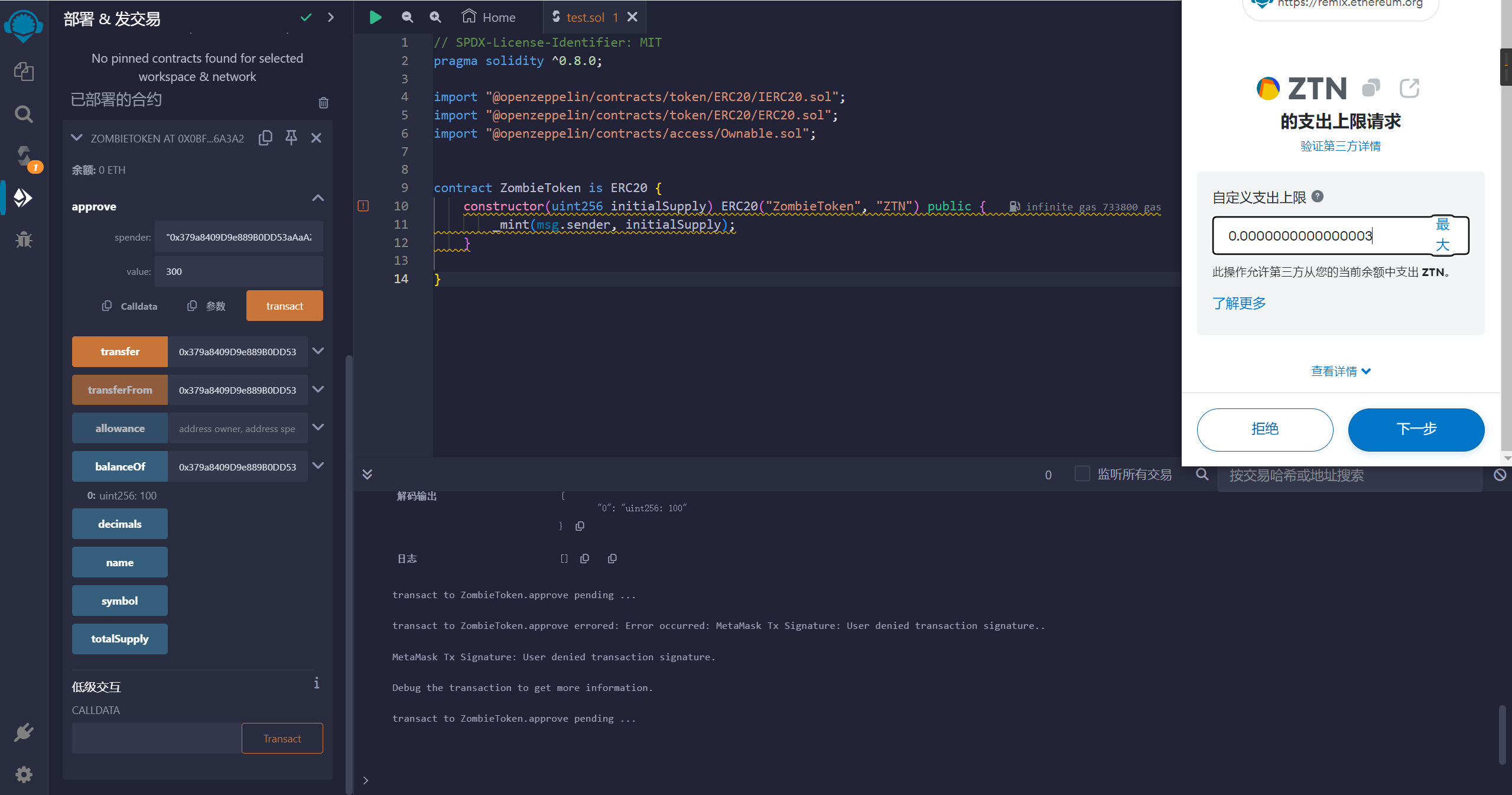Click the orange transact button for approve
Viewport: 1512px width, 795px height.
[x=285, y=306]
